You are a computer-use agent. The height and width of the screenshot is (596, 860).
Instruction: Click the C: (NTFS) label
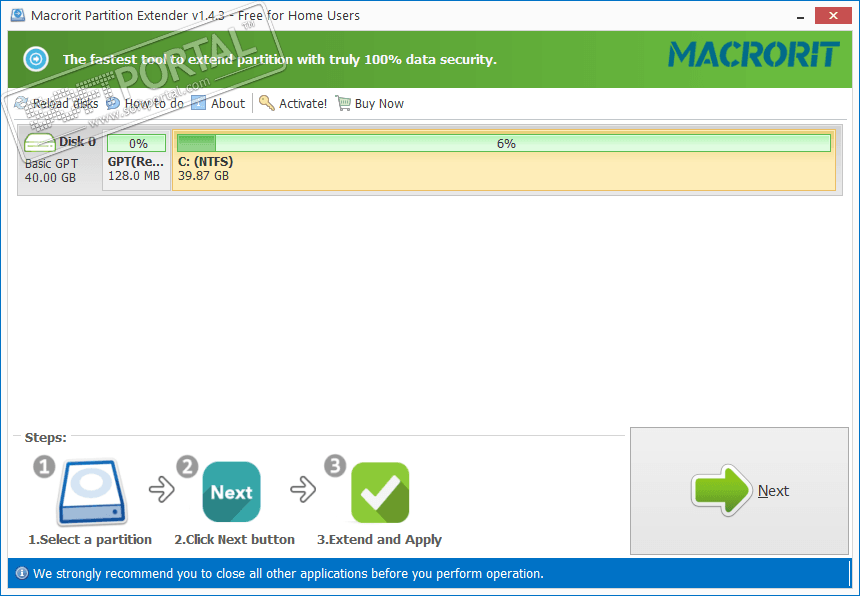pos(206,162)
